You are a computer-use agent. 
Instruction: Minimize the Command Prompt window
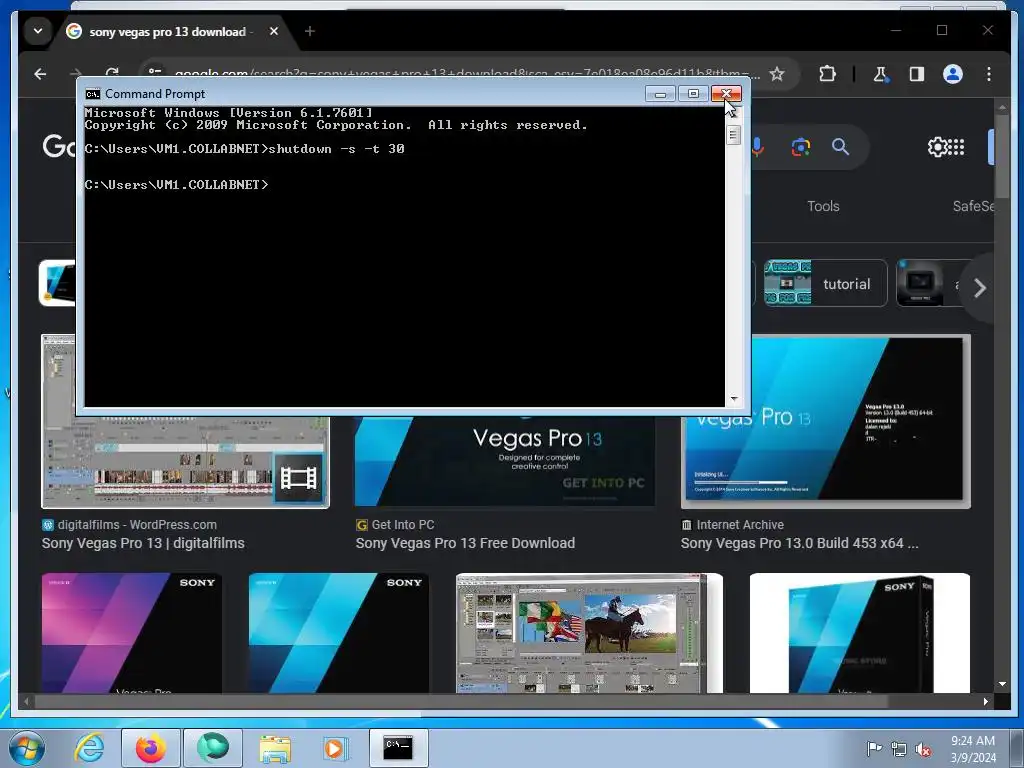point(660,94)
